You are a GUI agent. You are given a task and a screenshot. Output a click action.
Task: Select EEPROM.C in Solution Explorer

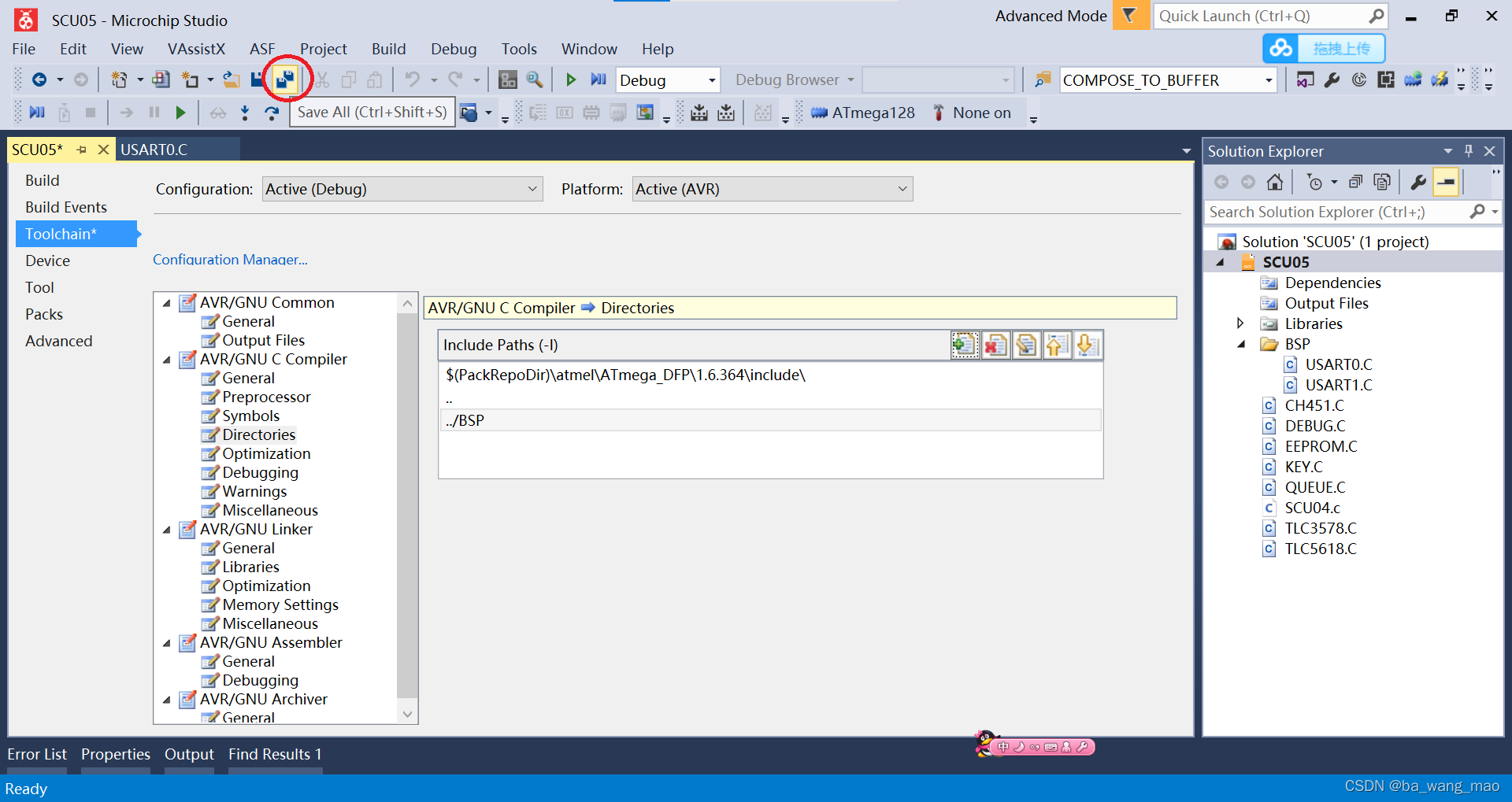[1321, 446]
